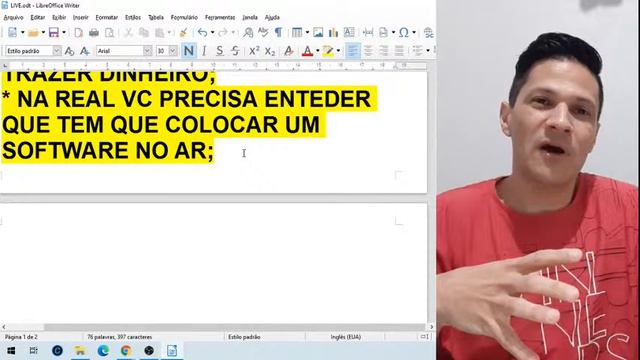Open the Save dropdown arrow

pos(64,32)
